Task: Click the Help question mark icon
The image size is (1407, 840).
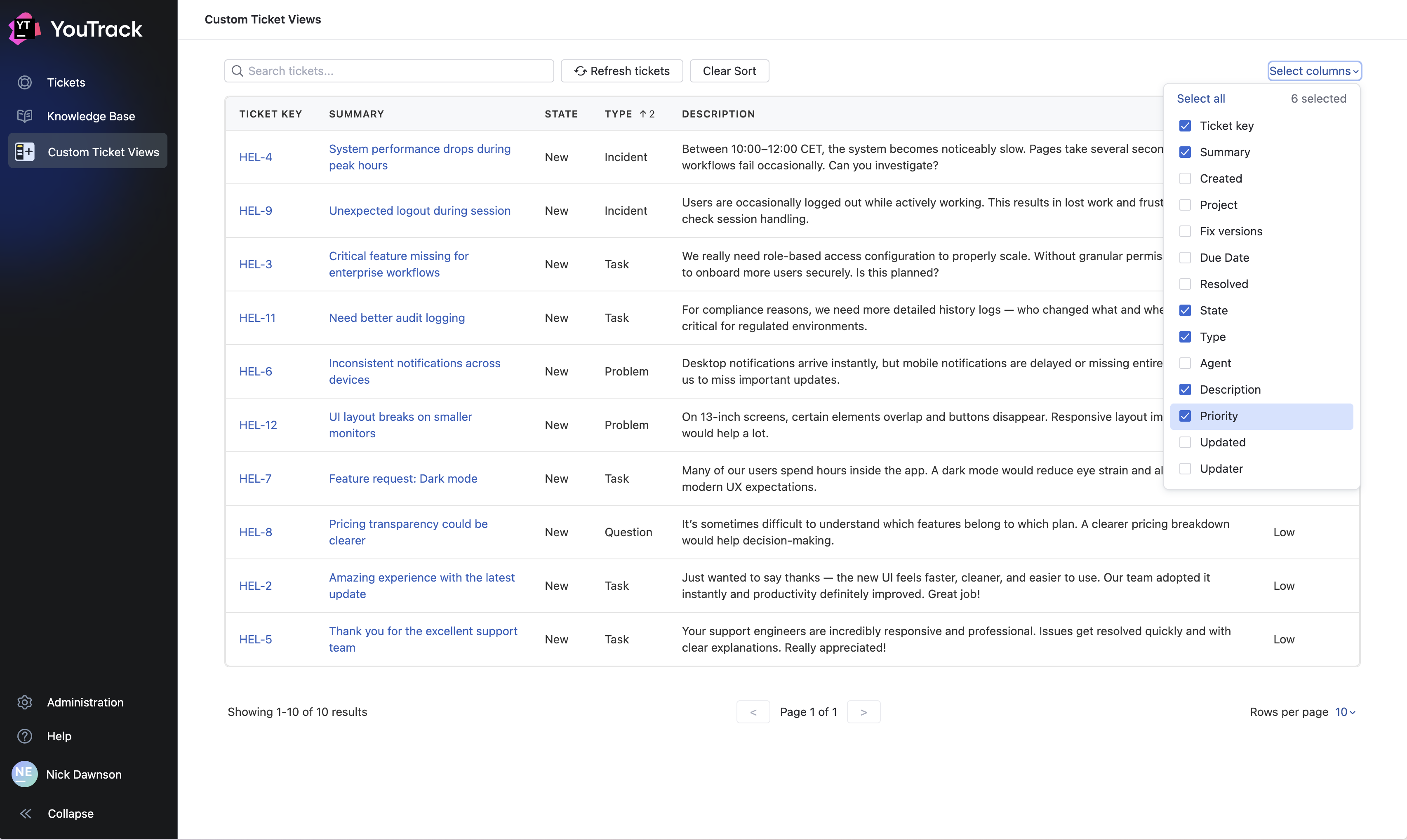Action: tap(25, 736)
